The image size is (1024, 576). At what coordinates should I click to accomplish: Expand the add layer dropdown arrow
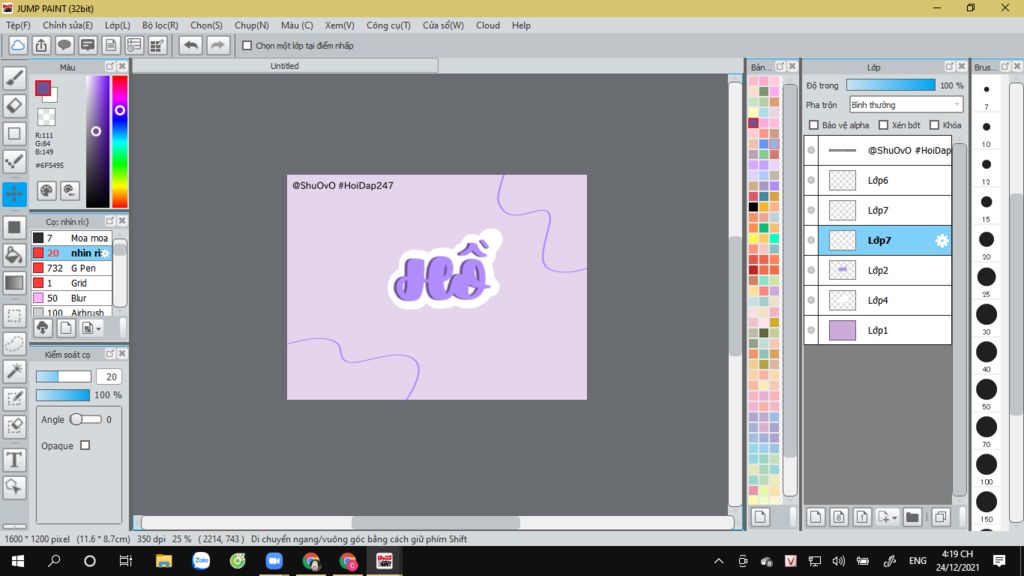coord(893,517)
